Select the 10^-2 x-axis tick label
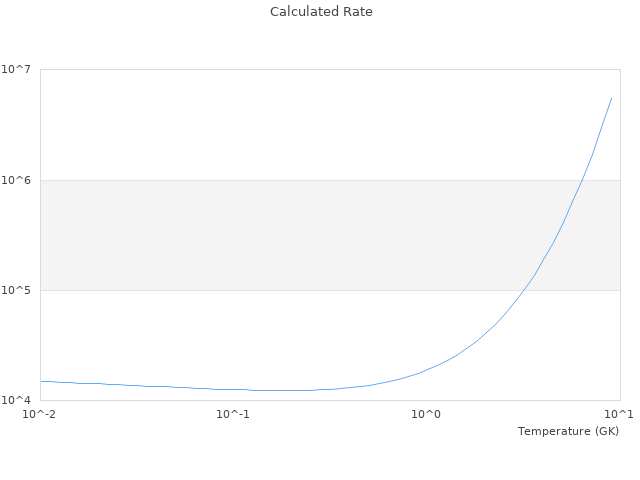The width and height of the screenshot is (640, 480). pyautogui.click(x=41, y=414)
